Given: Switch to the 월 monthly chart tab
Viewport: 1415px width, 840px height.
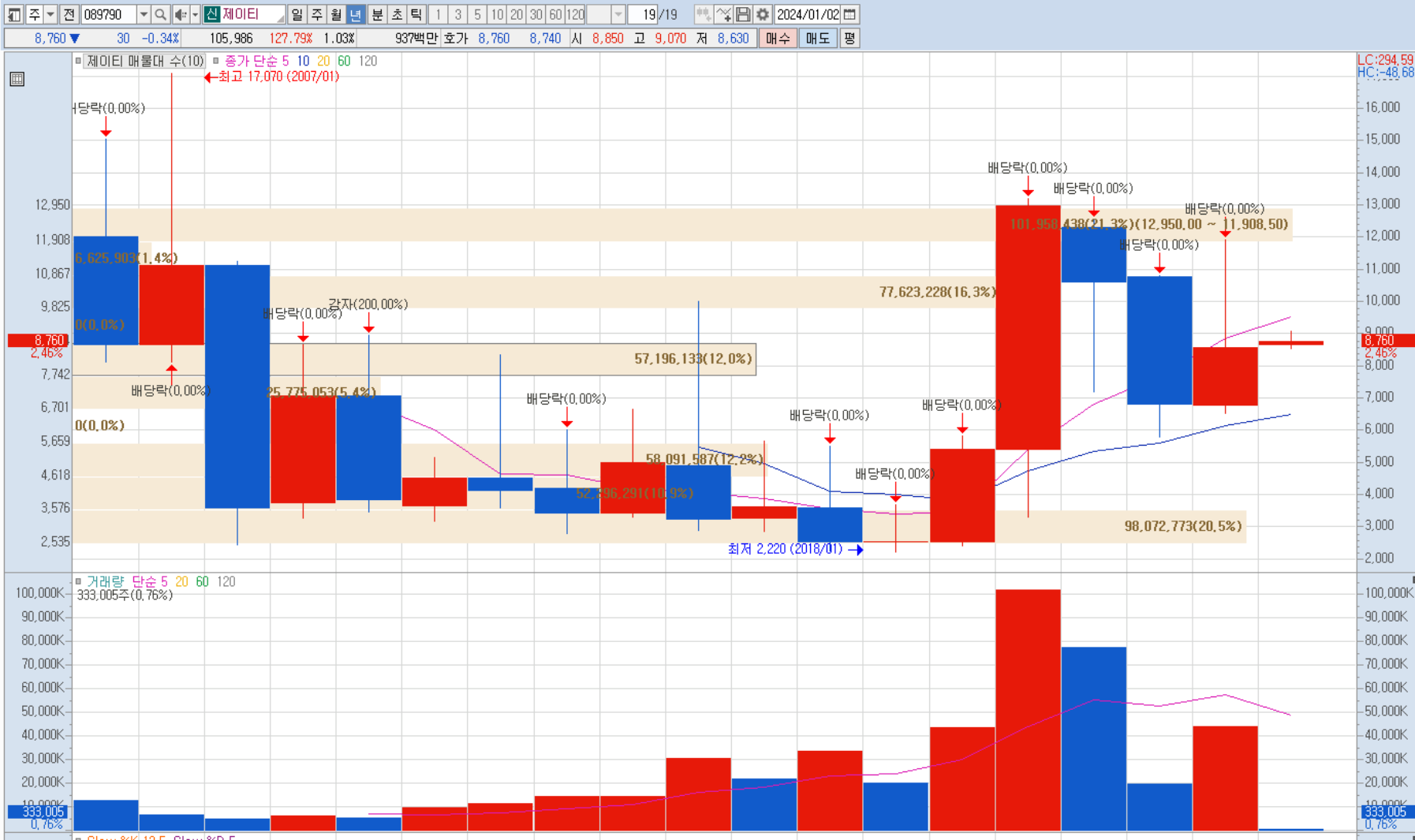Looking at the screenshot, I should pyautogui.click(x=336, y=14).
